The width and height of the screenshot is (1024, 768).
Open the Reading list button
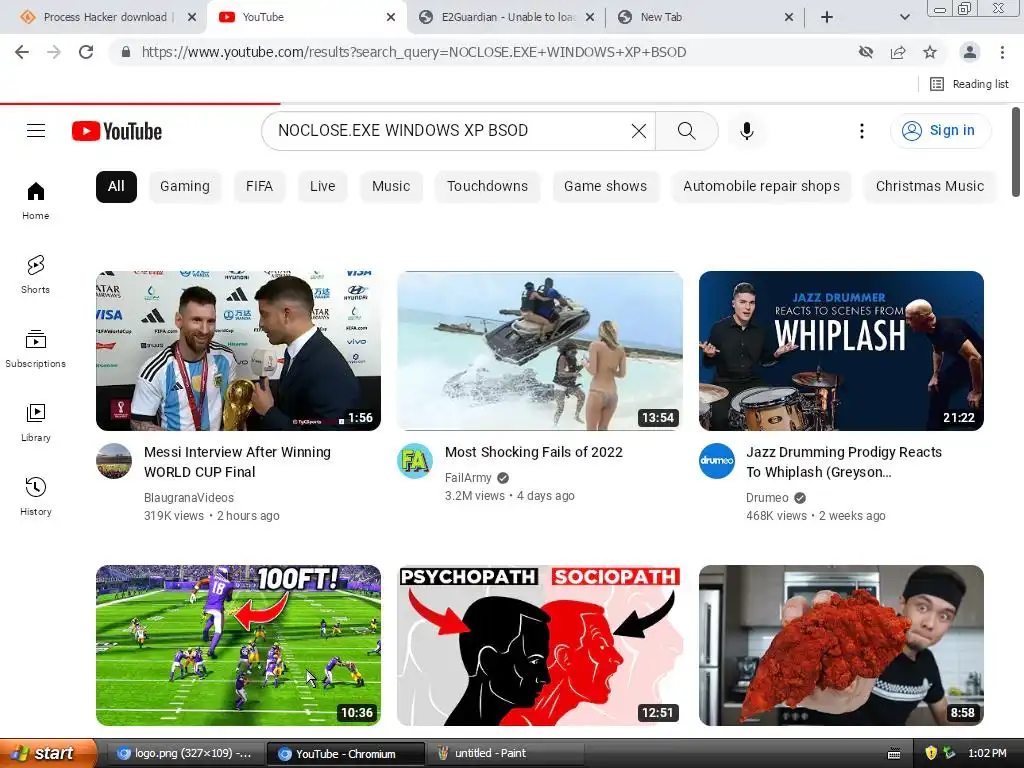coord(969,84)
